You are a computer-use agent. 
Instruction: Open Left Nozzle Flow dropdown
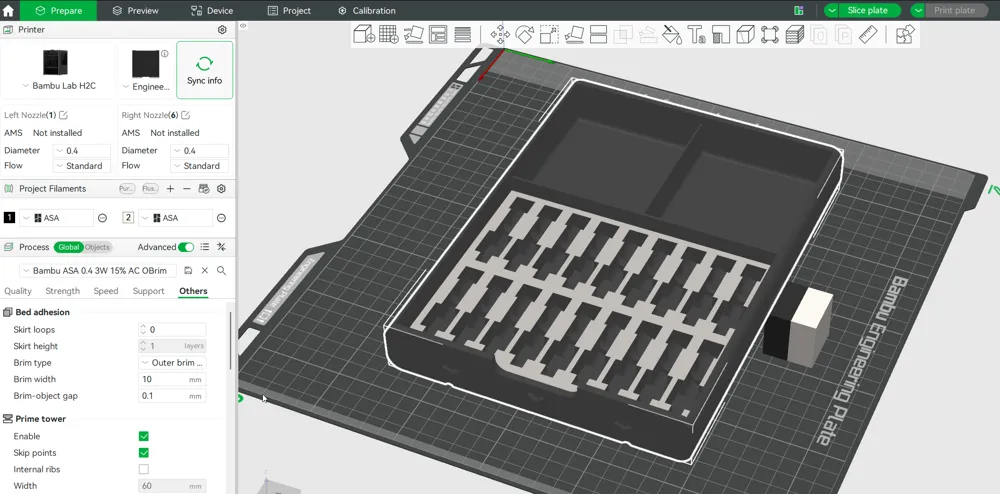pos(82,166)
